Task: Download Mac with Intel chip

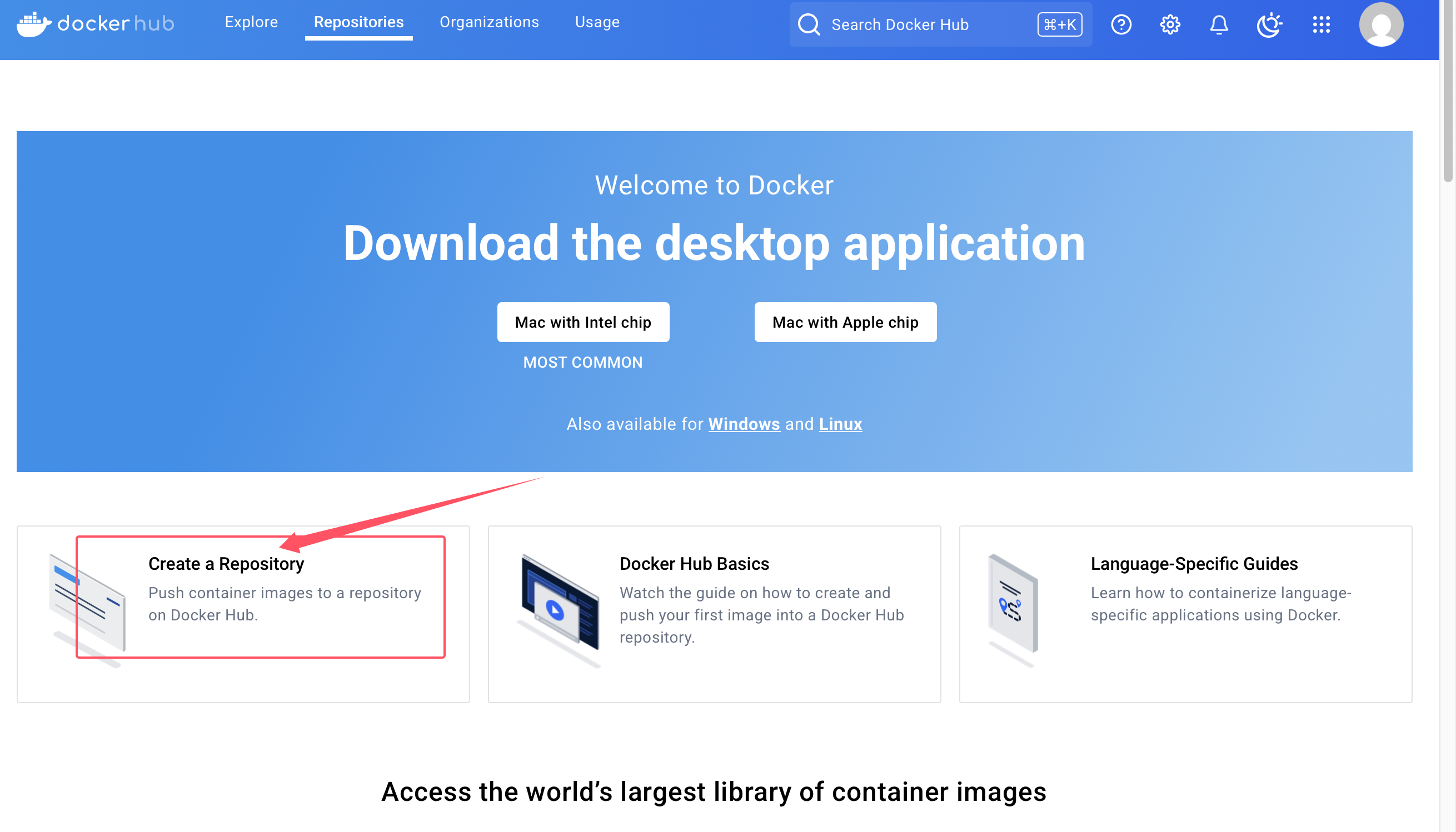Action: point(582,322)
